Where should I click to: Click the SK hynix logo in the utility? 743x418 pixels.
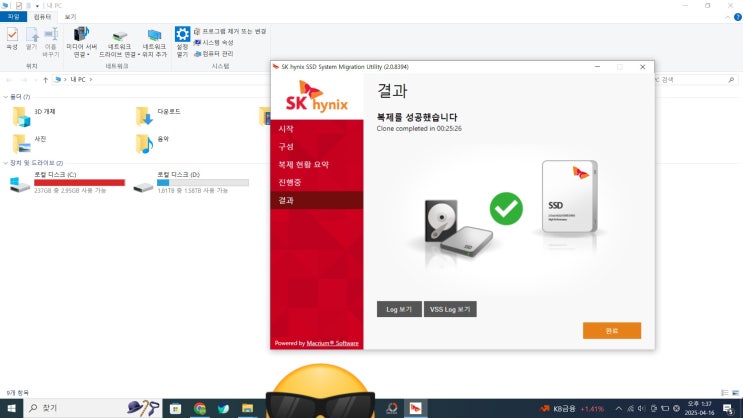317,96
